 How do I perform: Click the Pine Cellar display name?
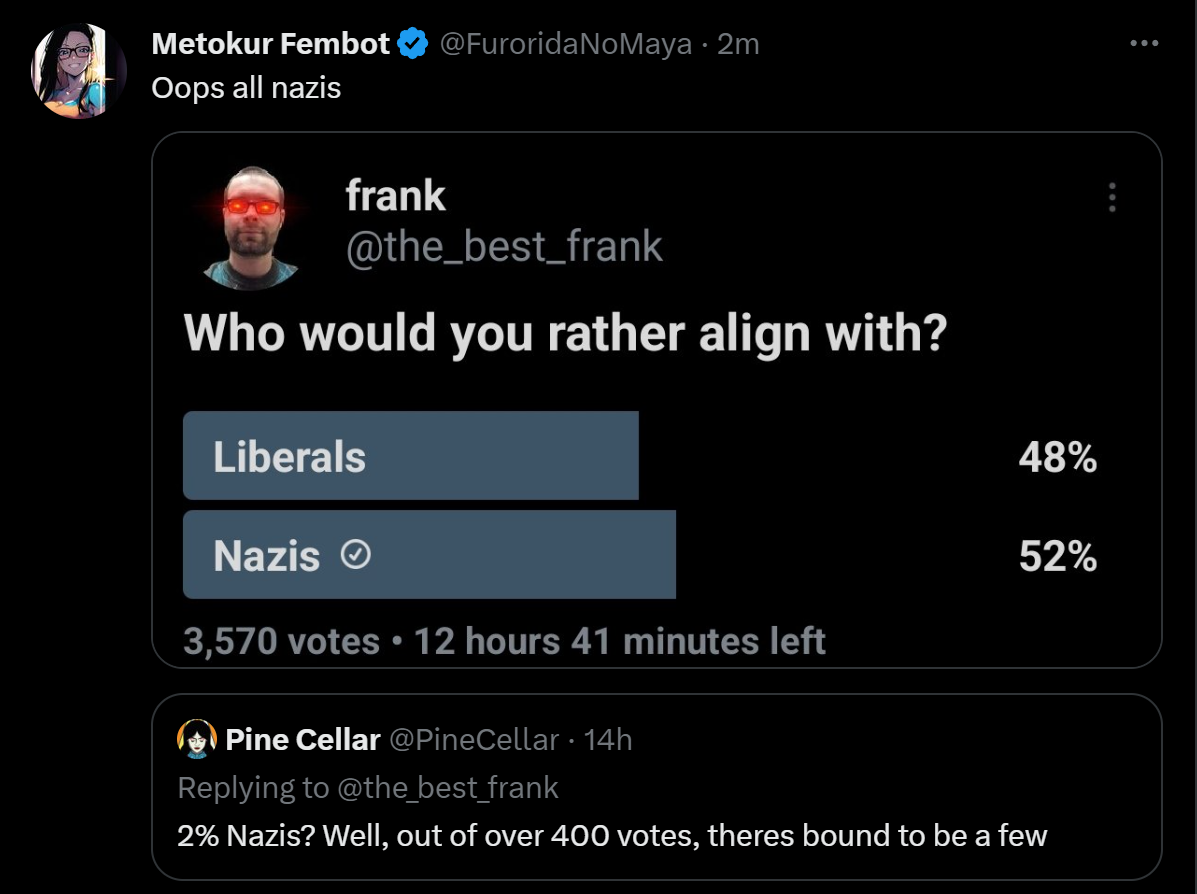(x=303, y=739)
